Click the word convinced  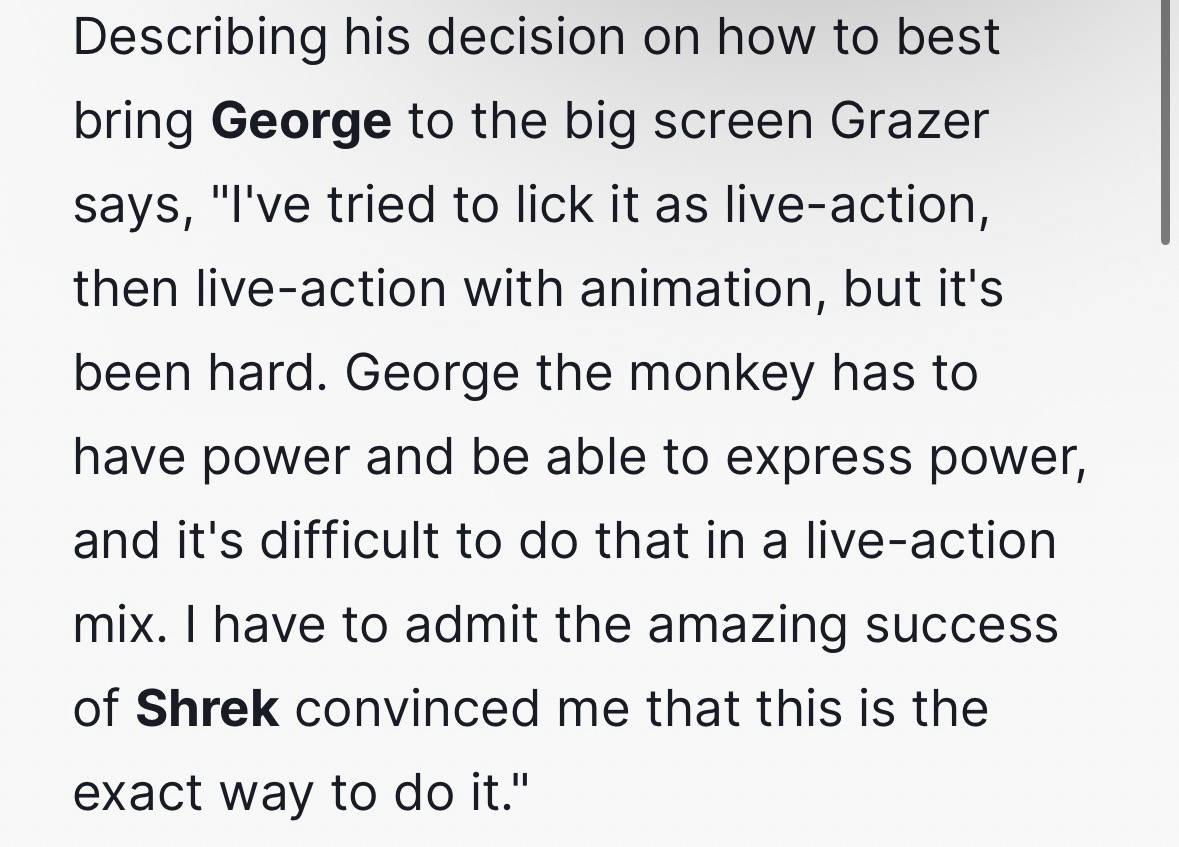click(419, 709)
